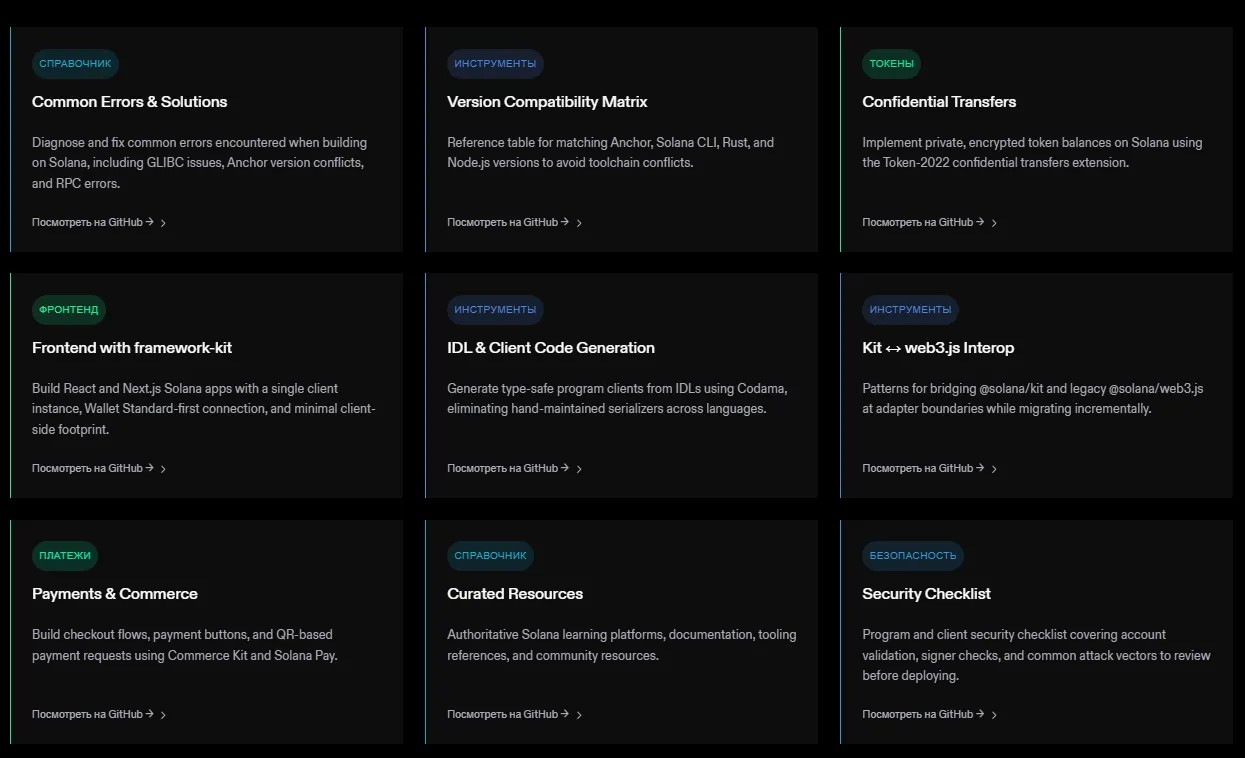Click the chevron icon under Version Compatibility Matrix
The width and height of the screenshot is (1245, 758).
pos(579,223)
